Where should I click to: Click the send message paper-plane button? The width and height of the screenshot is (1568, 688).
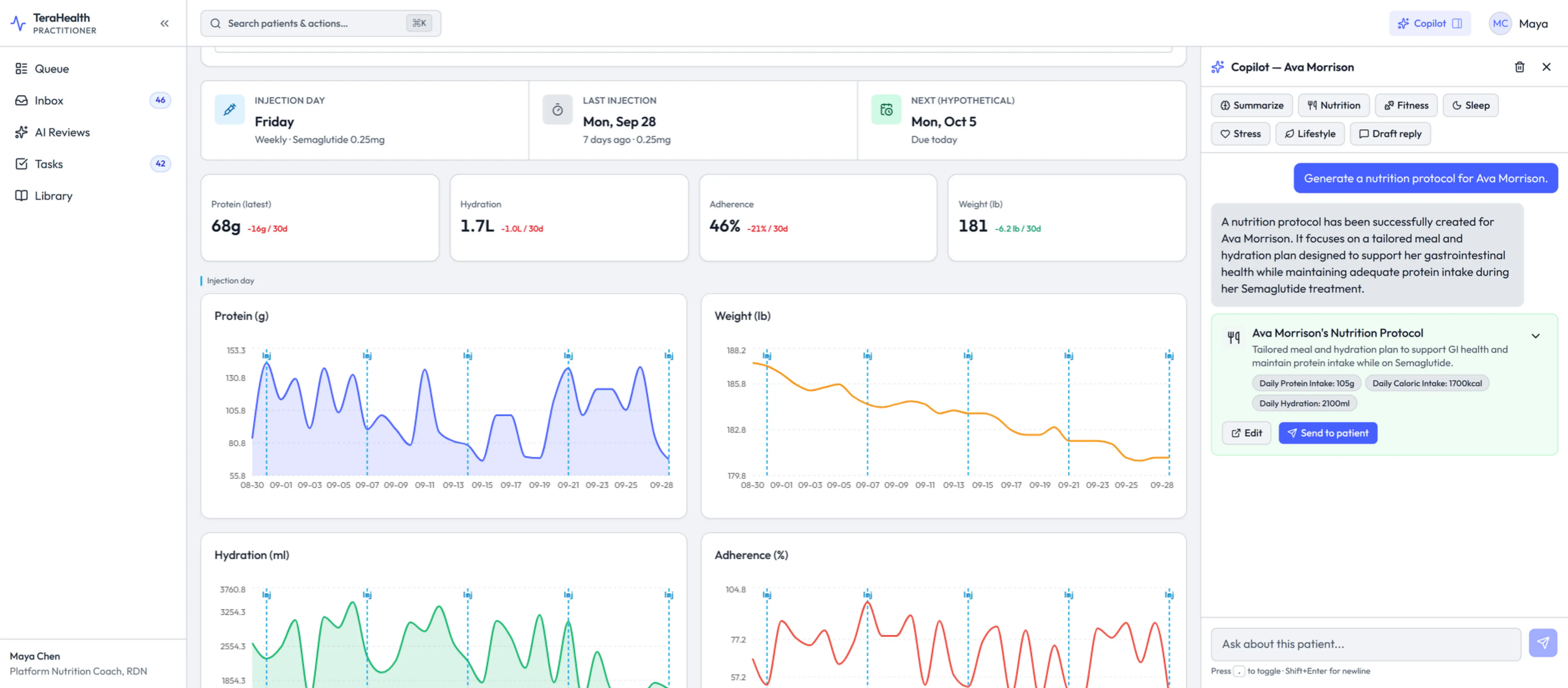tap(1542, 643)
